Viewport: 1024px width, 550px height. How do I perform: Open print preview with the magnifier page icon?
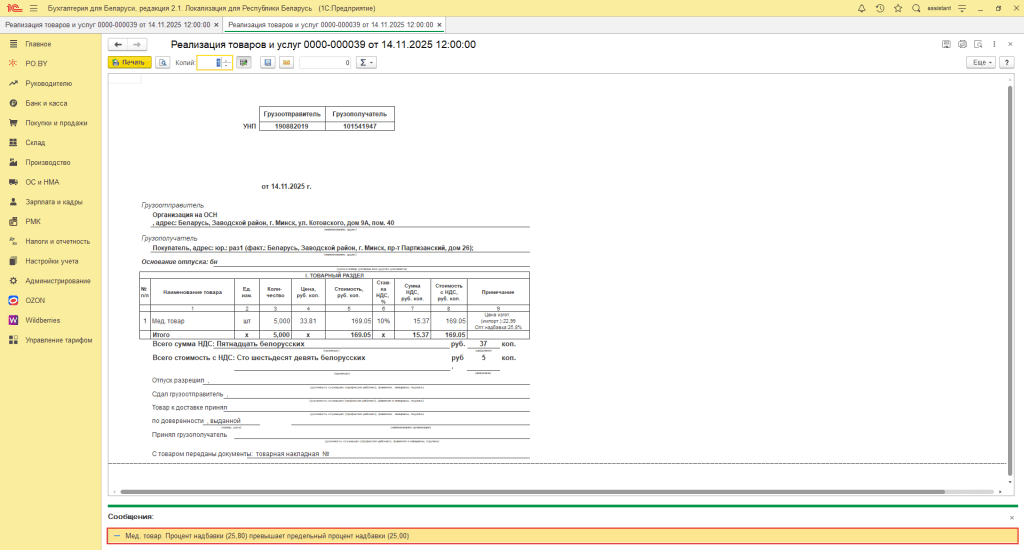[163, 62]
